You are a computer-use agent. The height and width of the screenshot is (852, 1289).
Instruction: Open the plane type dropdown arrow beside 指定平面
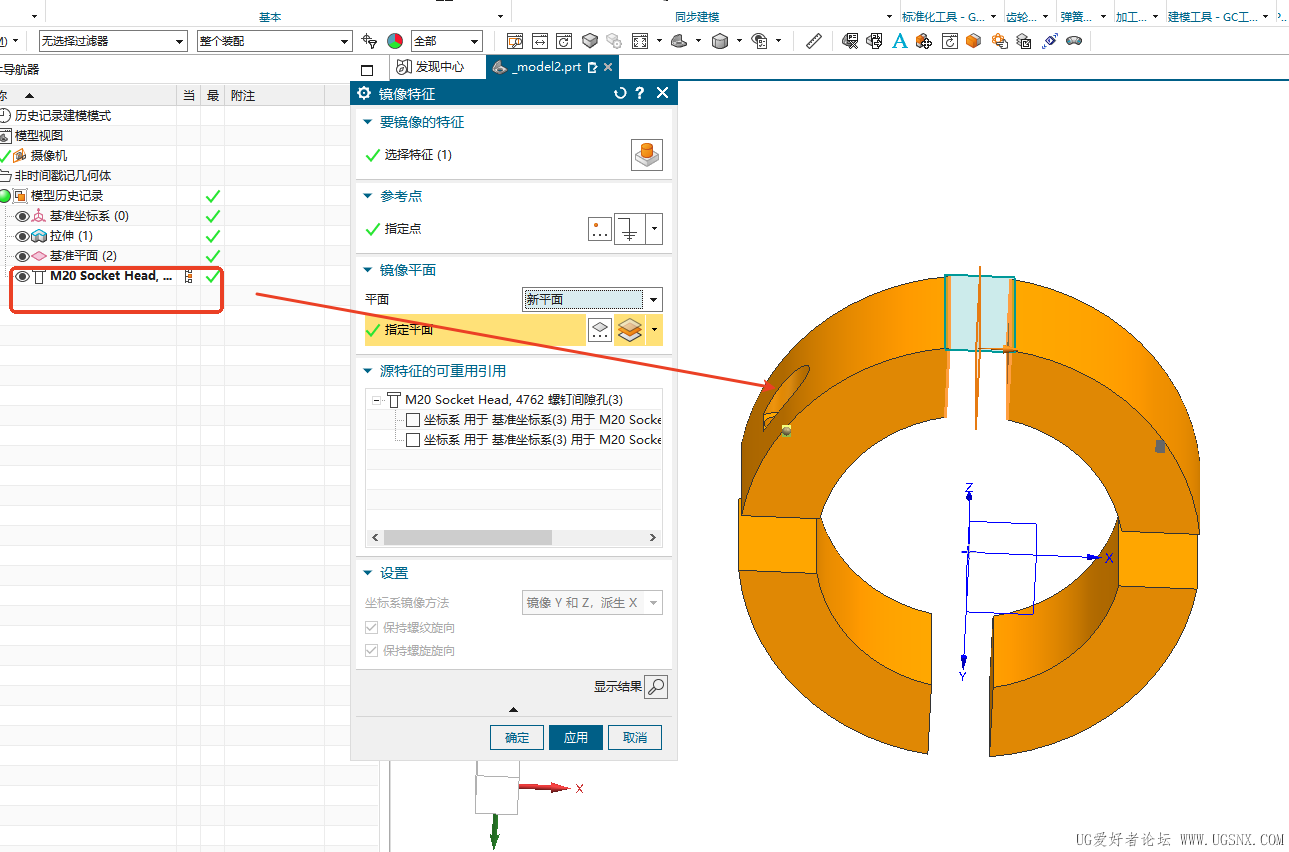click(x=655, y=330)
